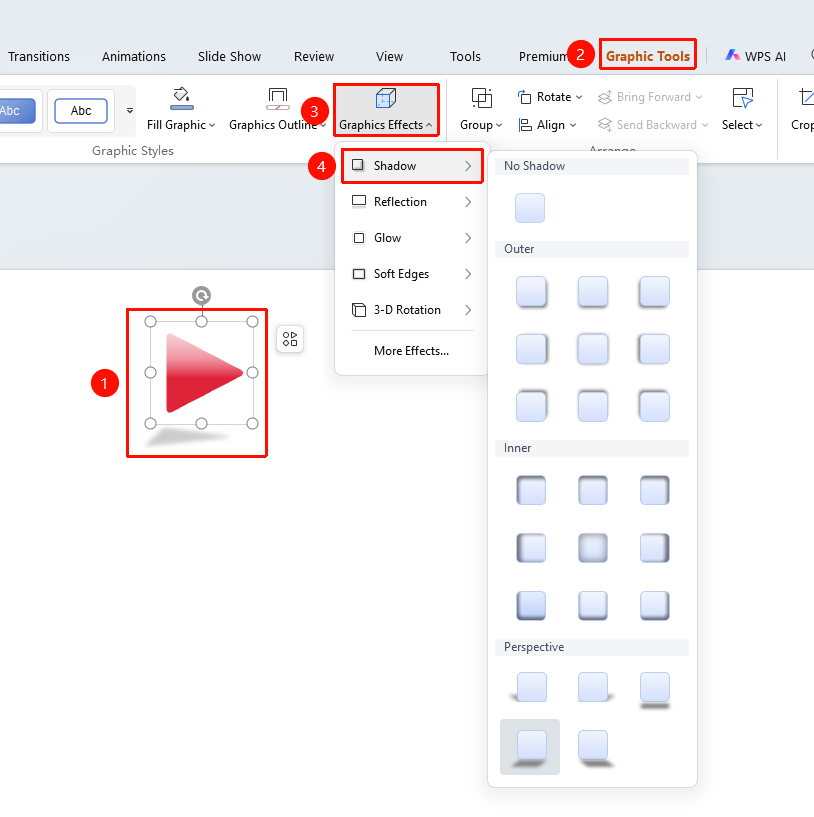Open the Graphics Effects cube icon
The image size is (814, 817).
(x=386, y=98)
